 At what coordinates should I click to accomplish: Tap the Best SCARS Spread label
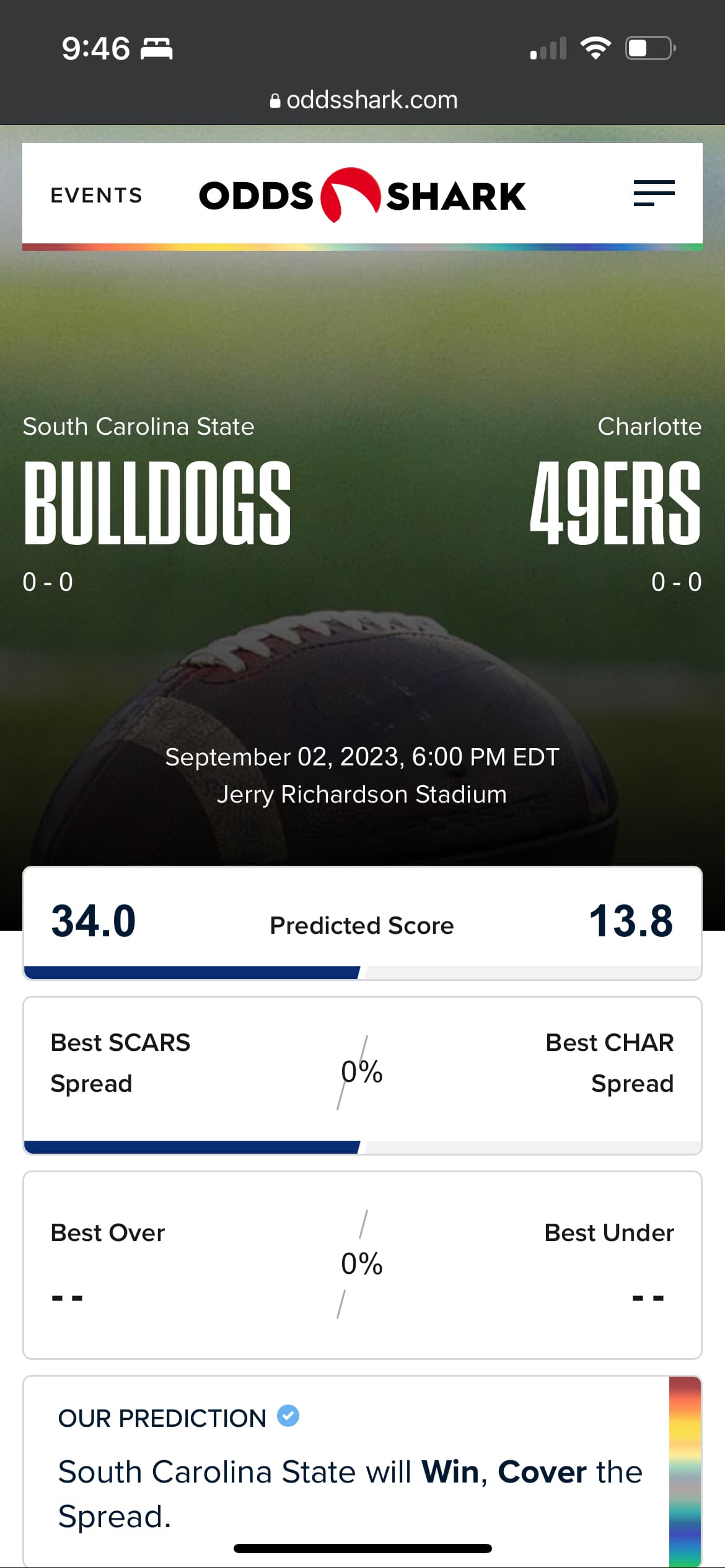point(121,1063)
